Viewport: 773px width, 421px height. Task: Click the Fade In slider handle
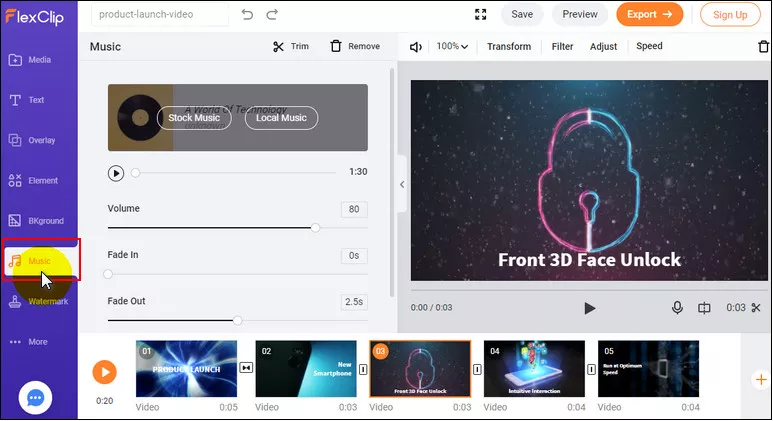click(x=108, y=274)
